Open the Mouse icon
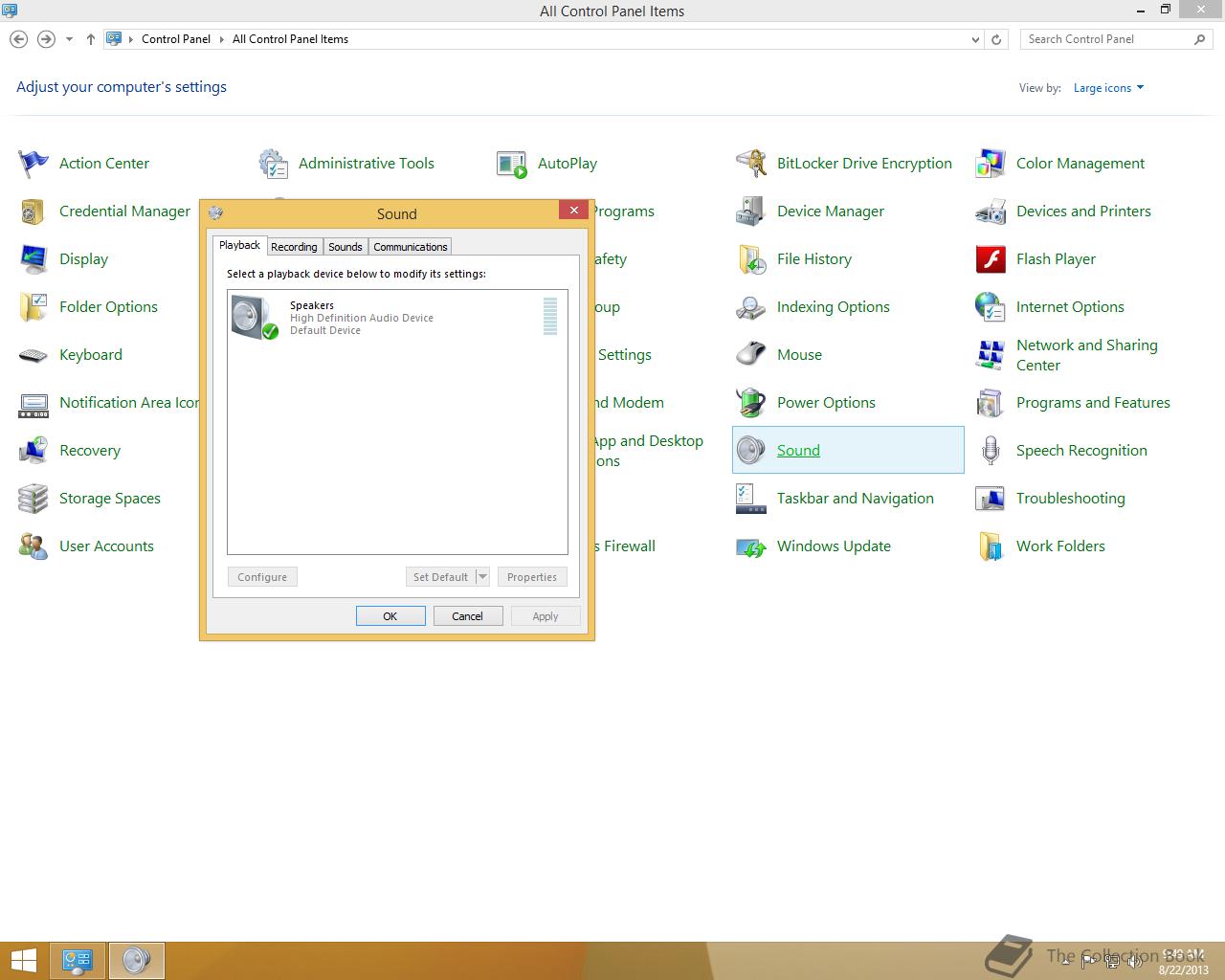The width and height of the screenshot is (1225, 980). click(x=751, y=355)
